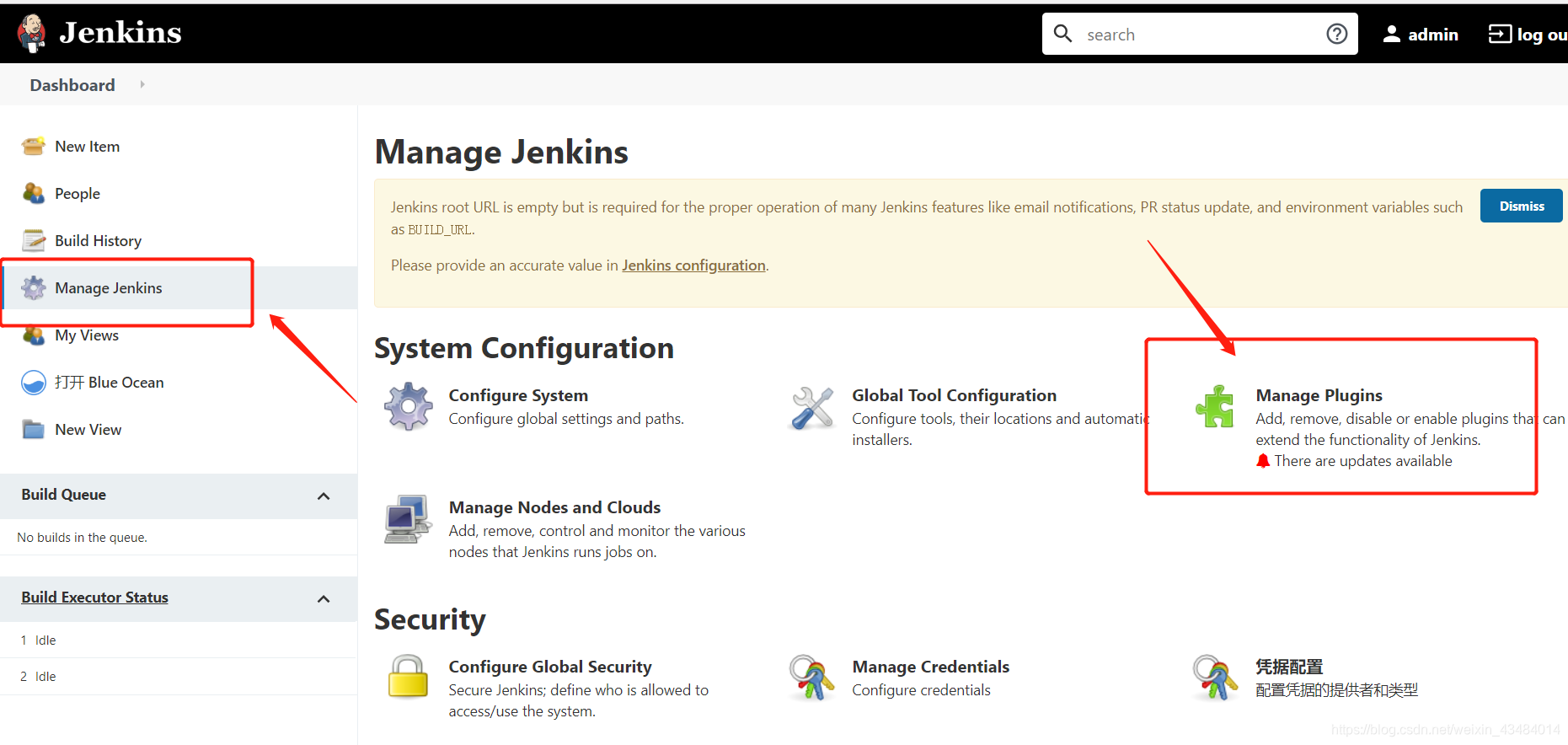Open the People sidebar link

pos(78,194)
